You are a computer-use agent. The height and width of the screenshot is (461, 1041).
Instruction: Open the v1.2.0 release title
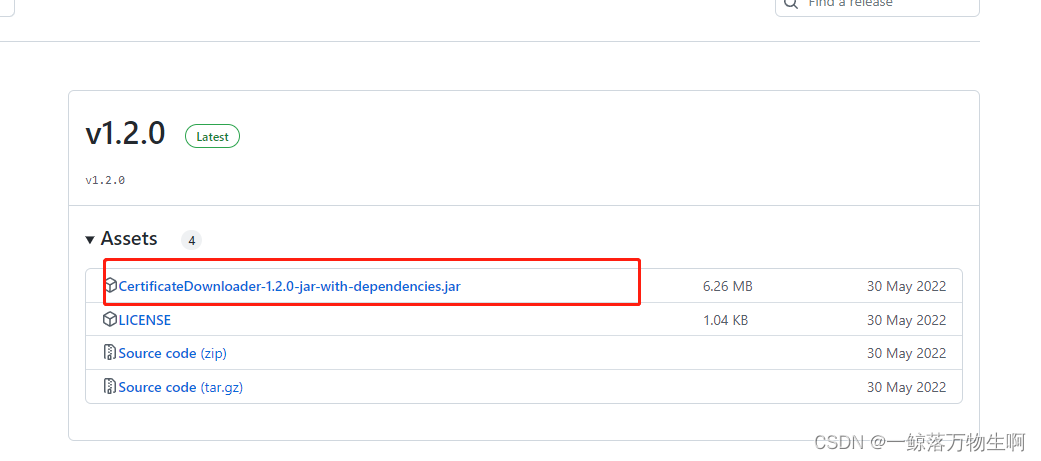125,134
